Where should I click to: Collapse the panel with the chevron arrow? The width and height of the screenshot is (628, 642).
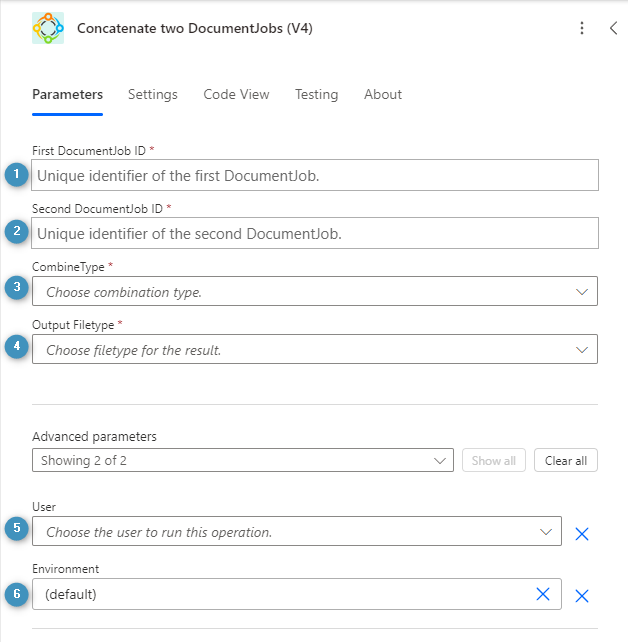click(x=613, y=28)
